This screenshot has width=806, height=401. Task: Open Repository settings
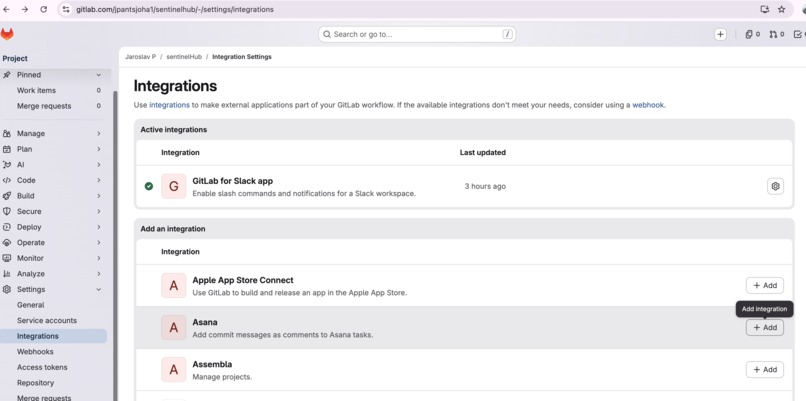pyautogui.click(x=53, y=383)
